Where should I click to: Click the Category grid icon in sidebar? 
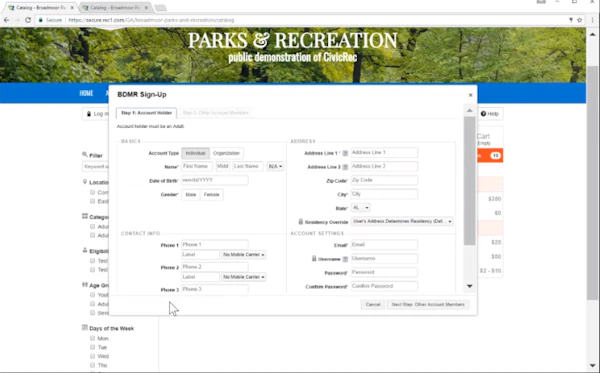(x=85, y=216)
